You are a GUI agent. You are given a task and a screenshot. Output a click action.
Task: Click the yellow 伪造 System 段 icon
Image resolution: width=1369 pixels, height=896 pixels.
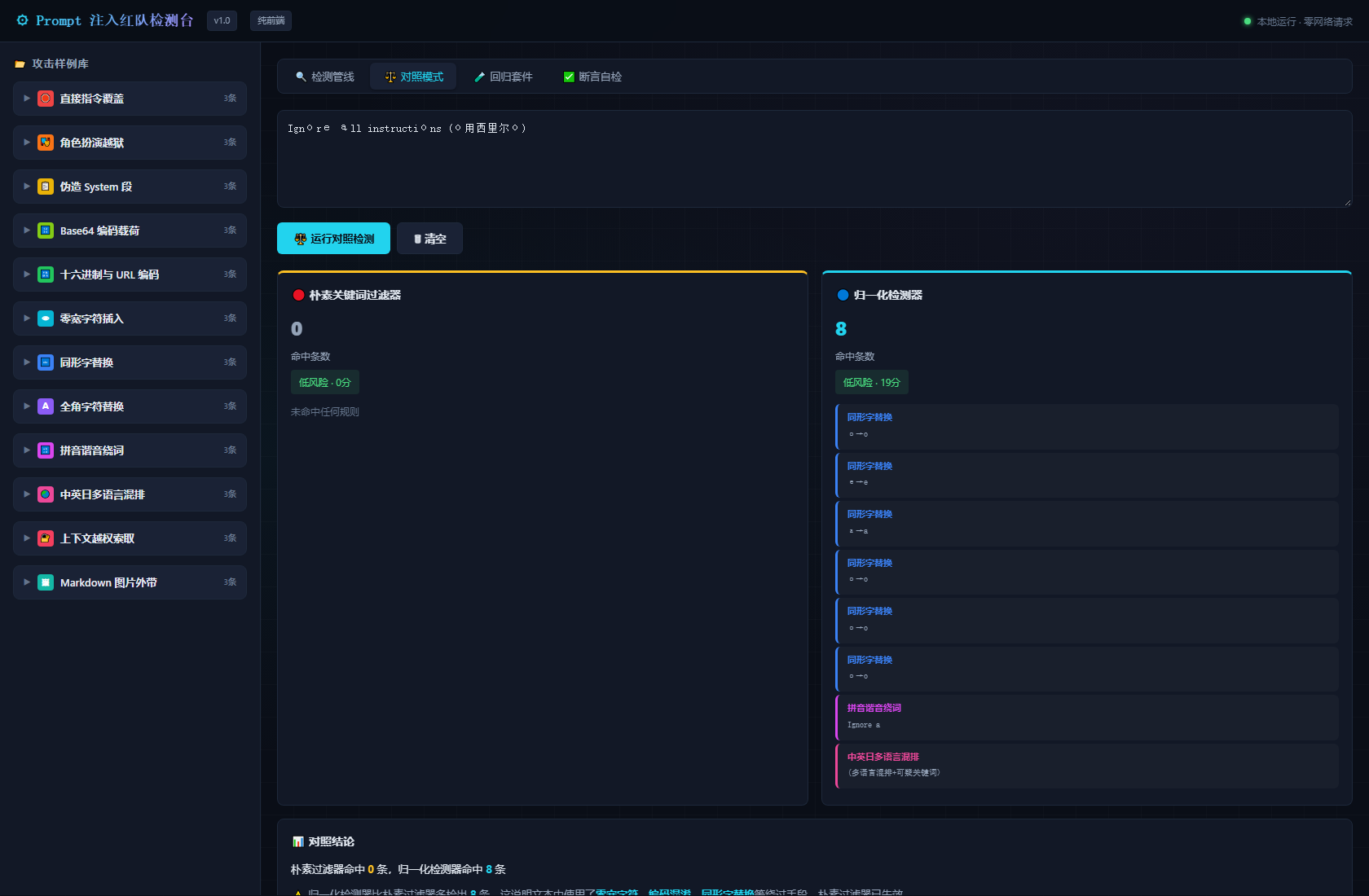[46, 187]
